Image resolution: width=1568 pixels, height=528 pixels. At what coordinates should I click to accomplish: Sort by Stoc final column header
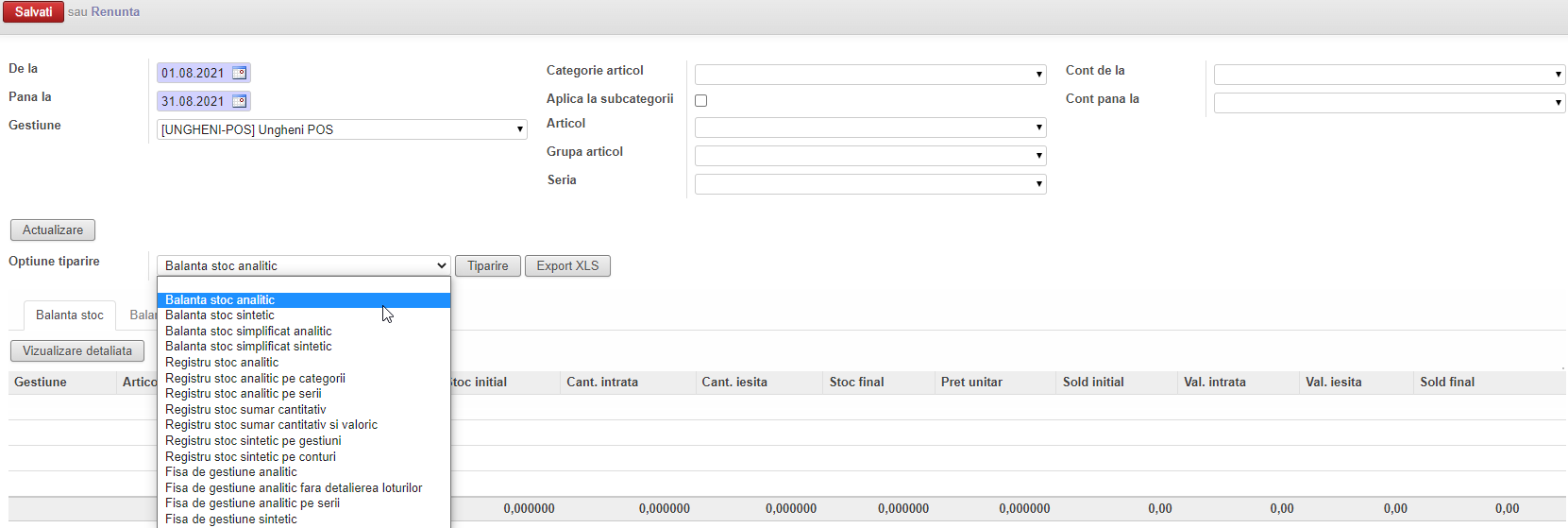click(x=856, y=383)
